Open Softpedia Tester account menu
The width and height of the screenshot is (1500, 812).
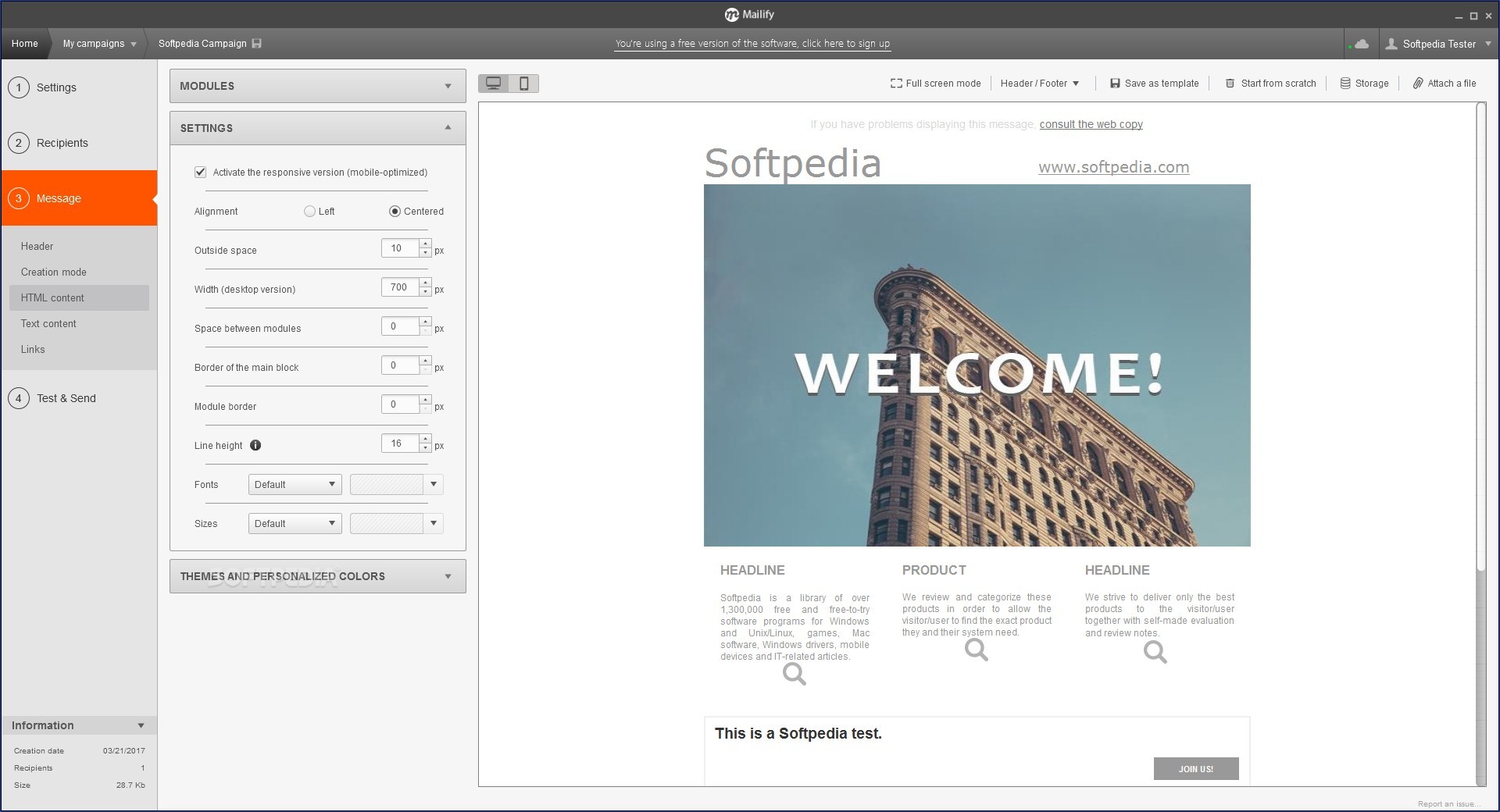pyautogui.click(x=1437, y=44)
